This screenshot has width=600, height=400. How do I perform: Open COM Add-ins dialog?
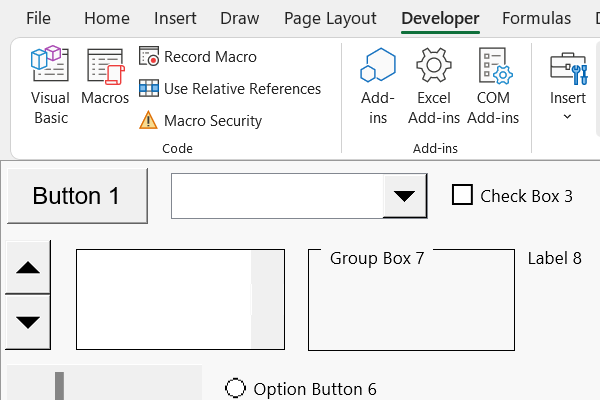point(493,87)
